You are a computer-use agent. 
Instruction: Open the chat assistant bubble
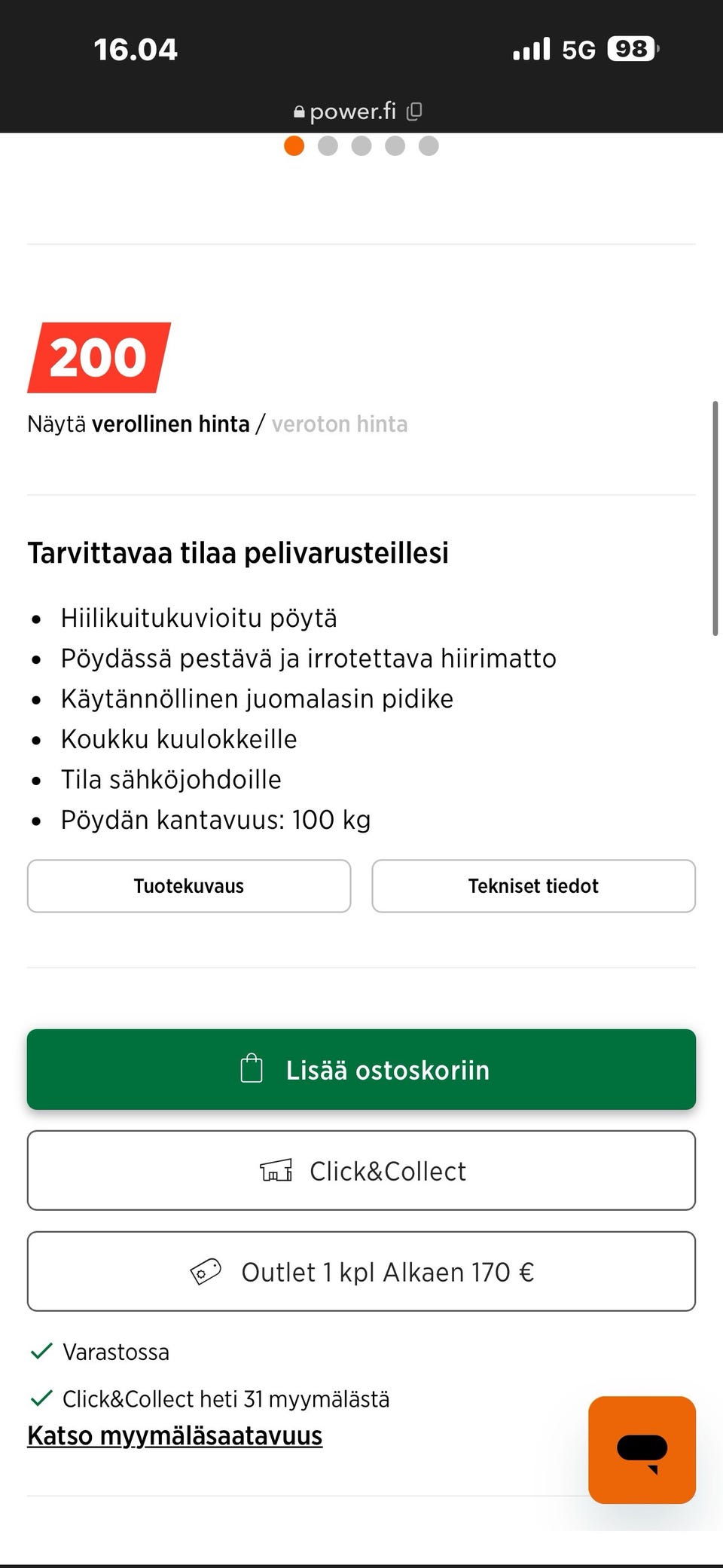641,1448
